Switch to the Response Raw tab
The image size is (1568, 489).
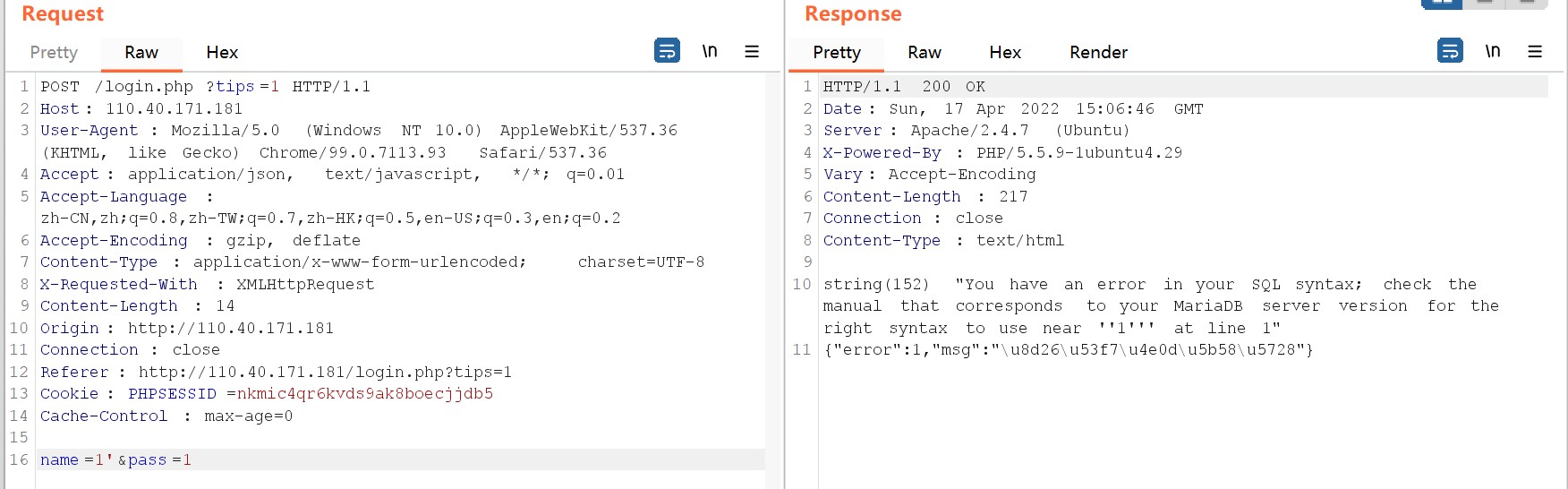tap(925, 52)
